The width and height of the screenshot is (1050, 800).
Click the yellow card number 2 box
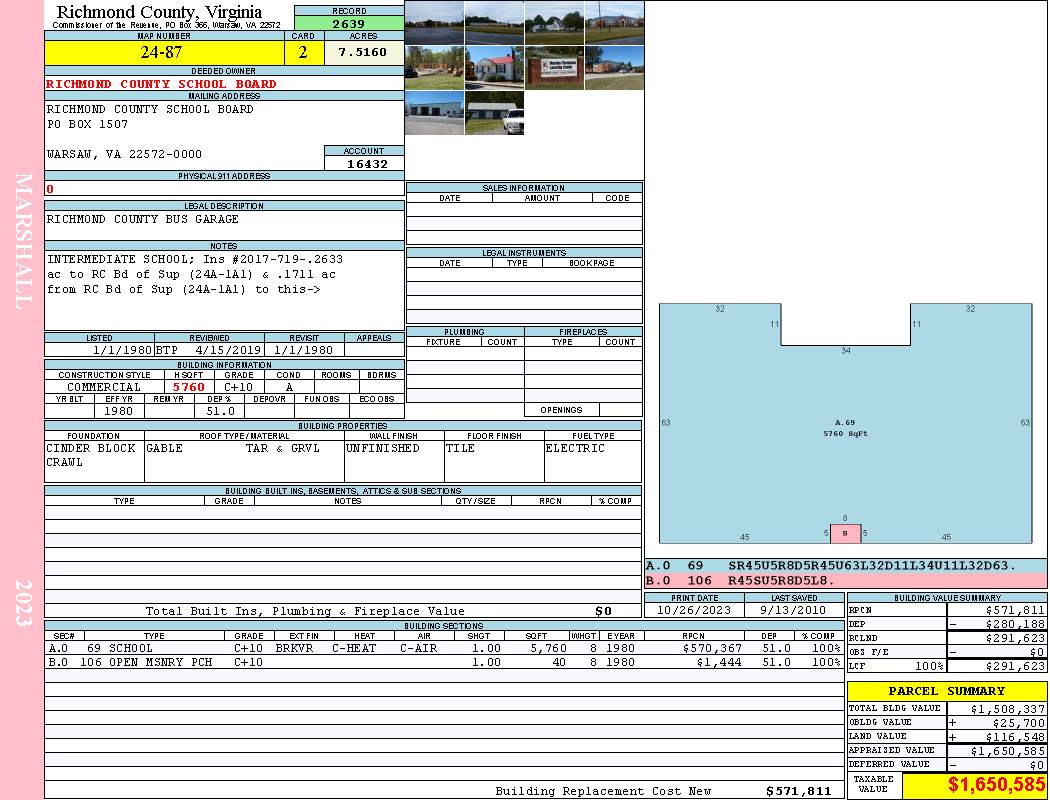click(303, 53)
